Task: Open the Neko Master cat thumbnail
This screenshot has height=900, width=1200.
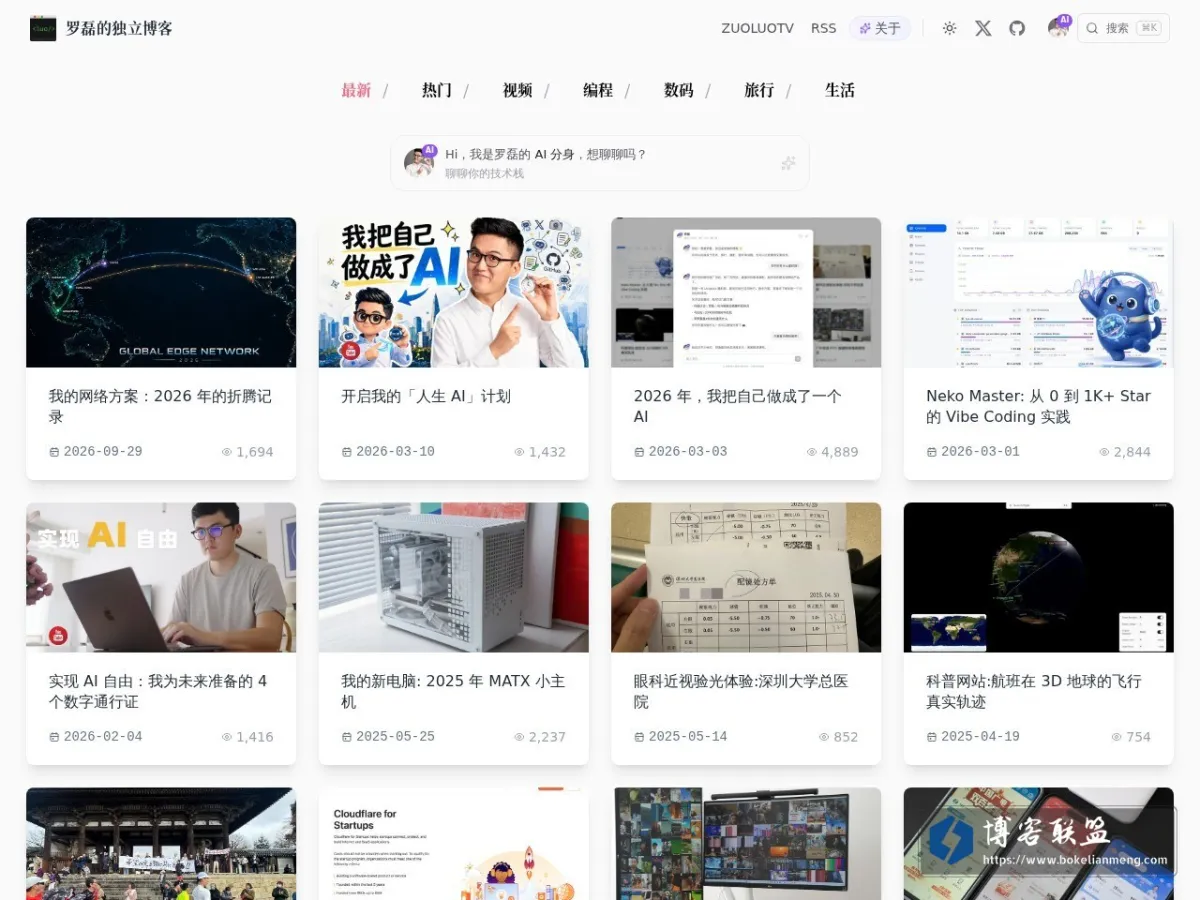Action: pyautogui.click(x=1039, y=292)
